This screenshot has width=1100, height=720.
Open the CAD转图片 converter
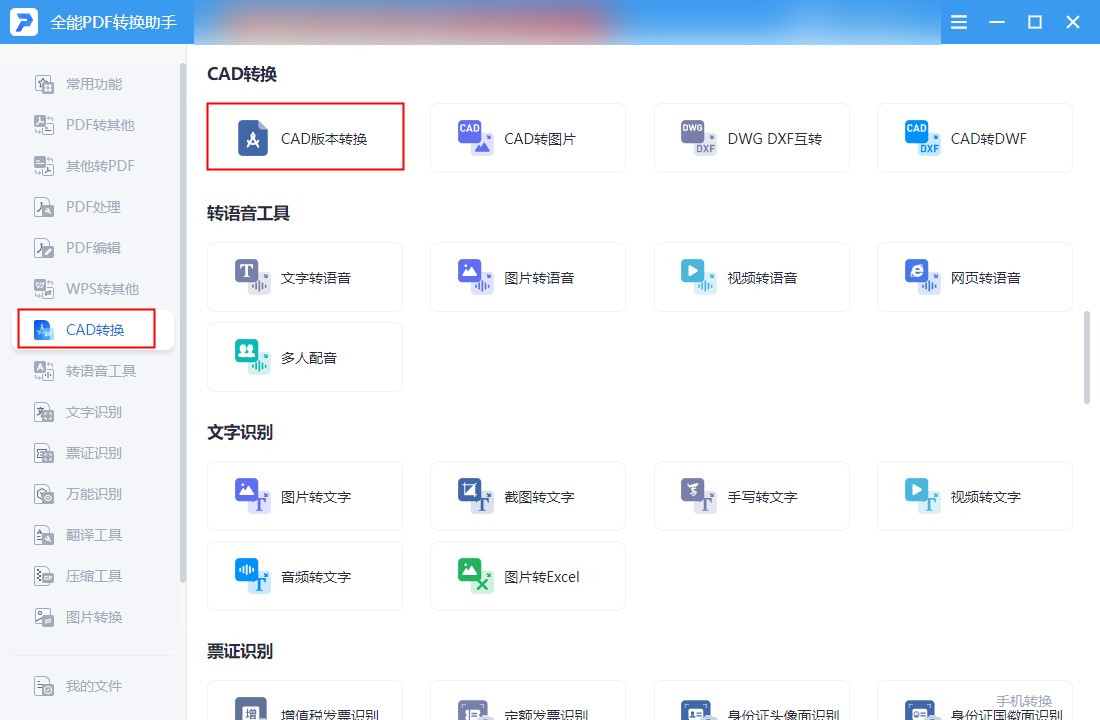point(527,138)
